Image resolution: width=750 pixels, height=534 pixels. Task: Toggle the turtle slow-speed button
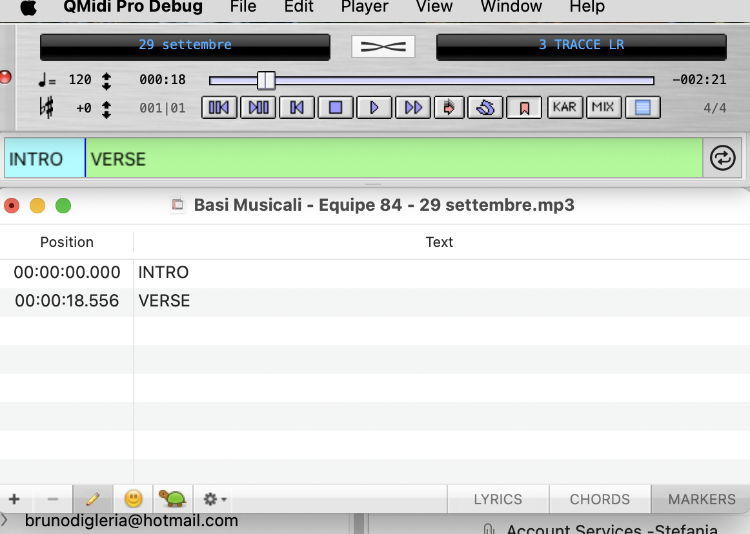click(x=174, y=498)
